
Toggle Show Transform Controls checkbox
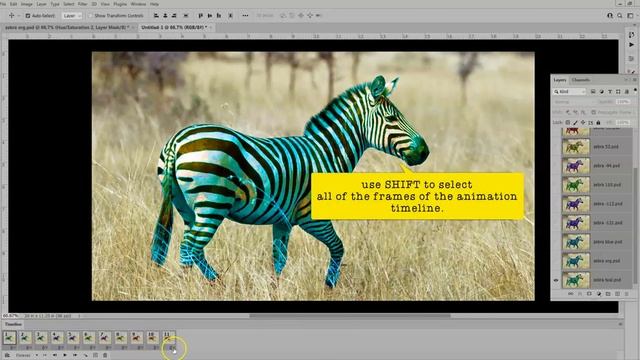tap(91, 16)
